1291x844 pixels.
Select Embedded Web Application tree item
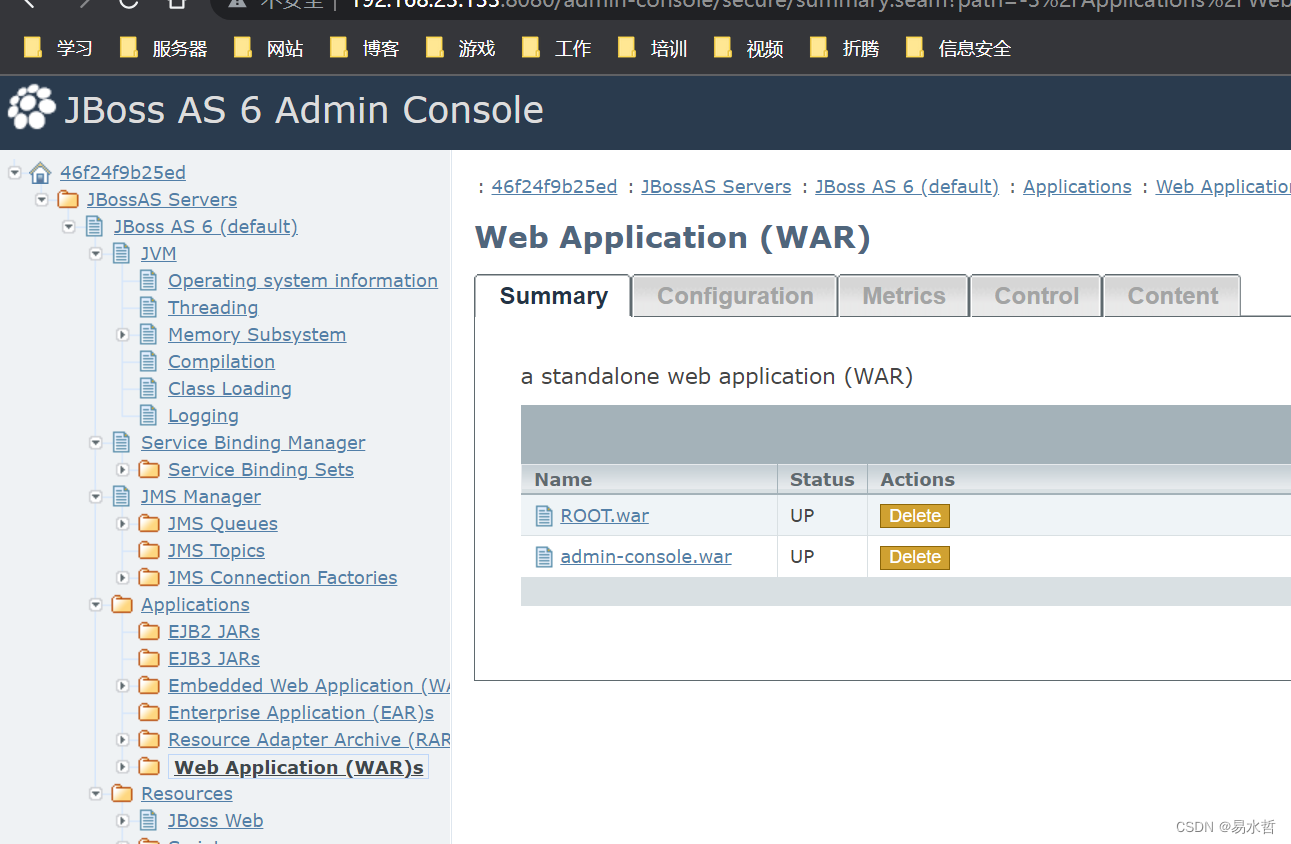(x=309, y=686)
